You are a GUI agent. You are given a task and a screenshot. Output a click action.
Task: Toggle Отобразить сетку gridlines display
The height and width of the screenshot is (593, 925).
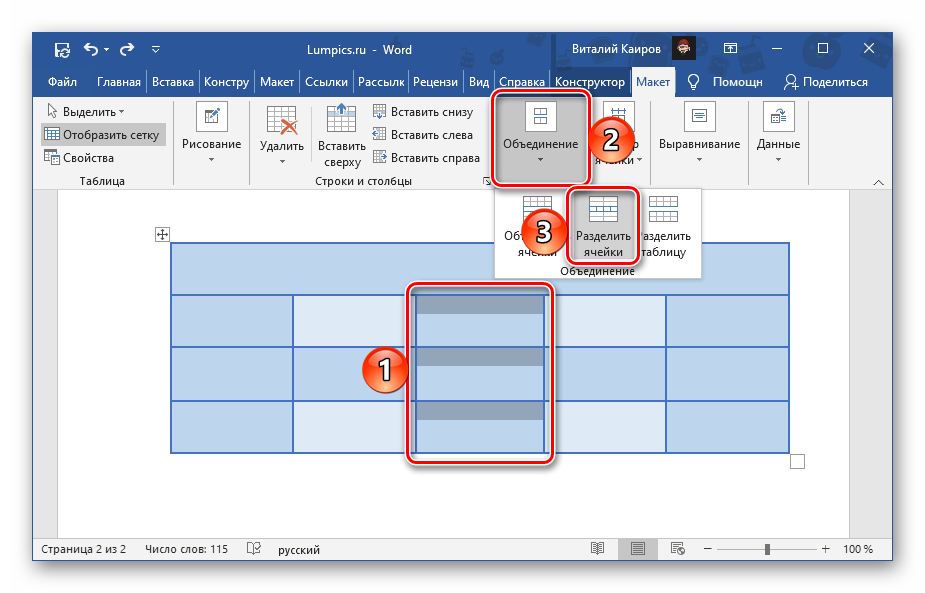[100, 134]
